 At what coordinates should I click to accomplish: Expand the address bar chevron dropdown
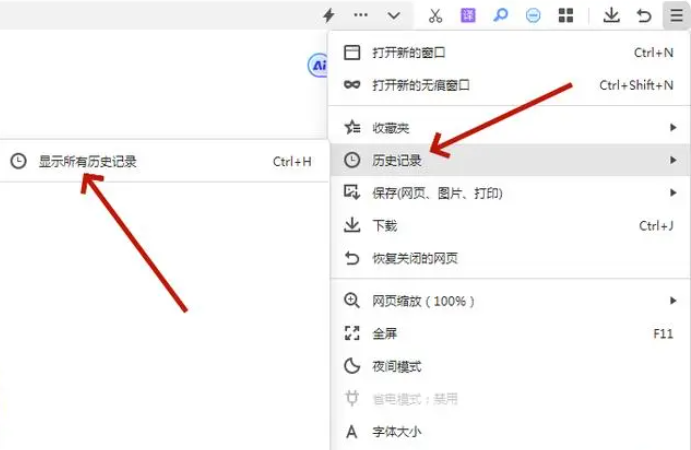click(x=394, y=16)
